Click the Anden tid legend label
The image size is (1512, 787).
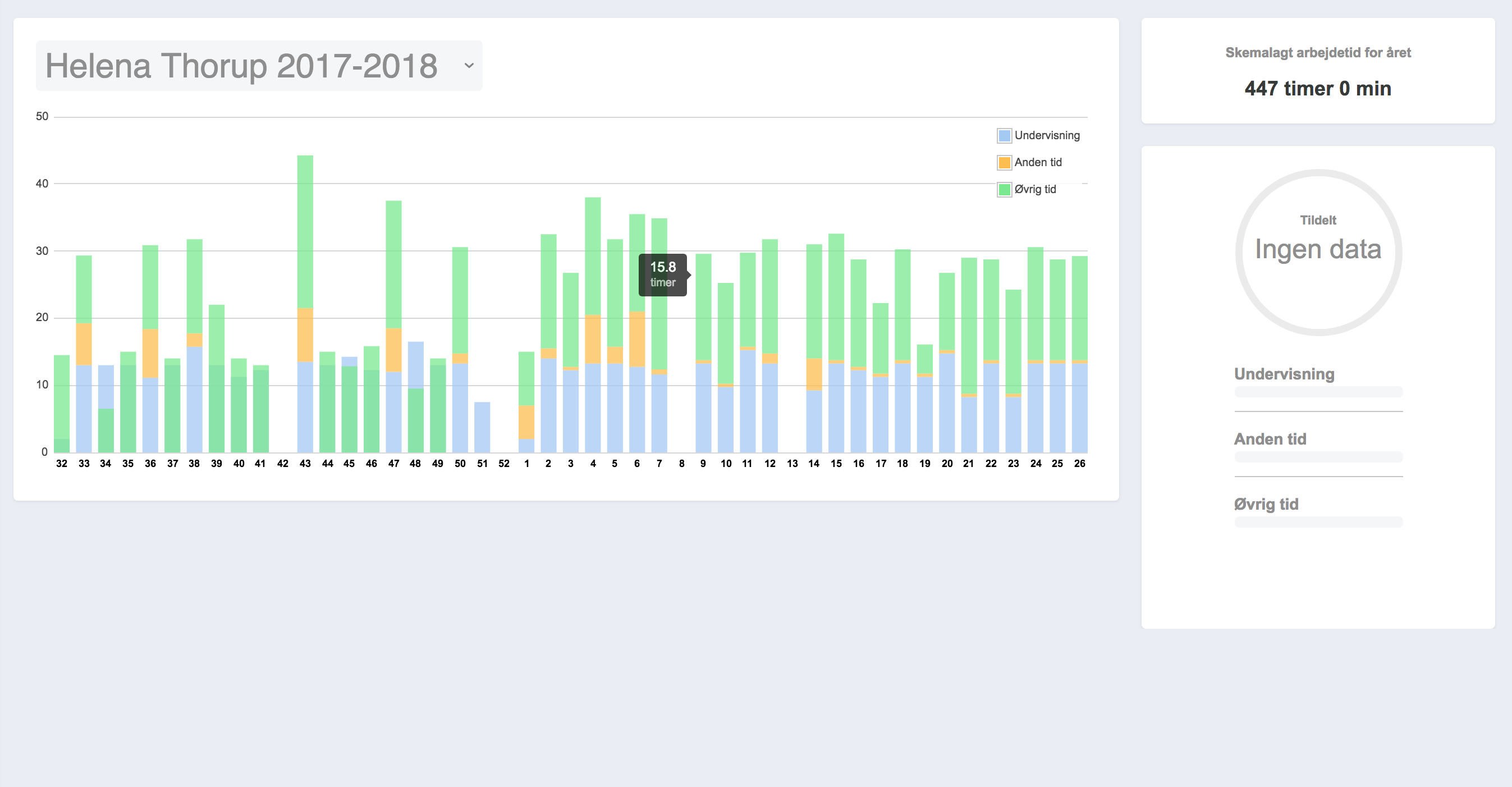click(x=1038, y=163)
